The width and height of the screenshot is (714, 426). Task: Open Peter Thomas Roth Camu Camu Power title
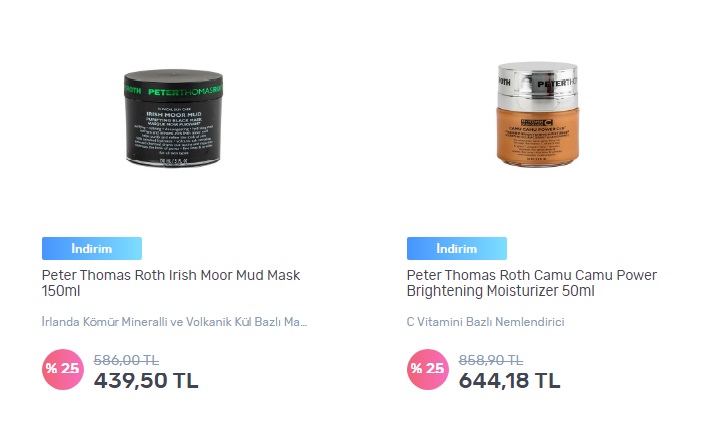pyautogui.click(x=531, y=283)
